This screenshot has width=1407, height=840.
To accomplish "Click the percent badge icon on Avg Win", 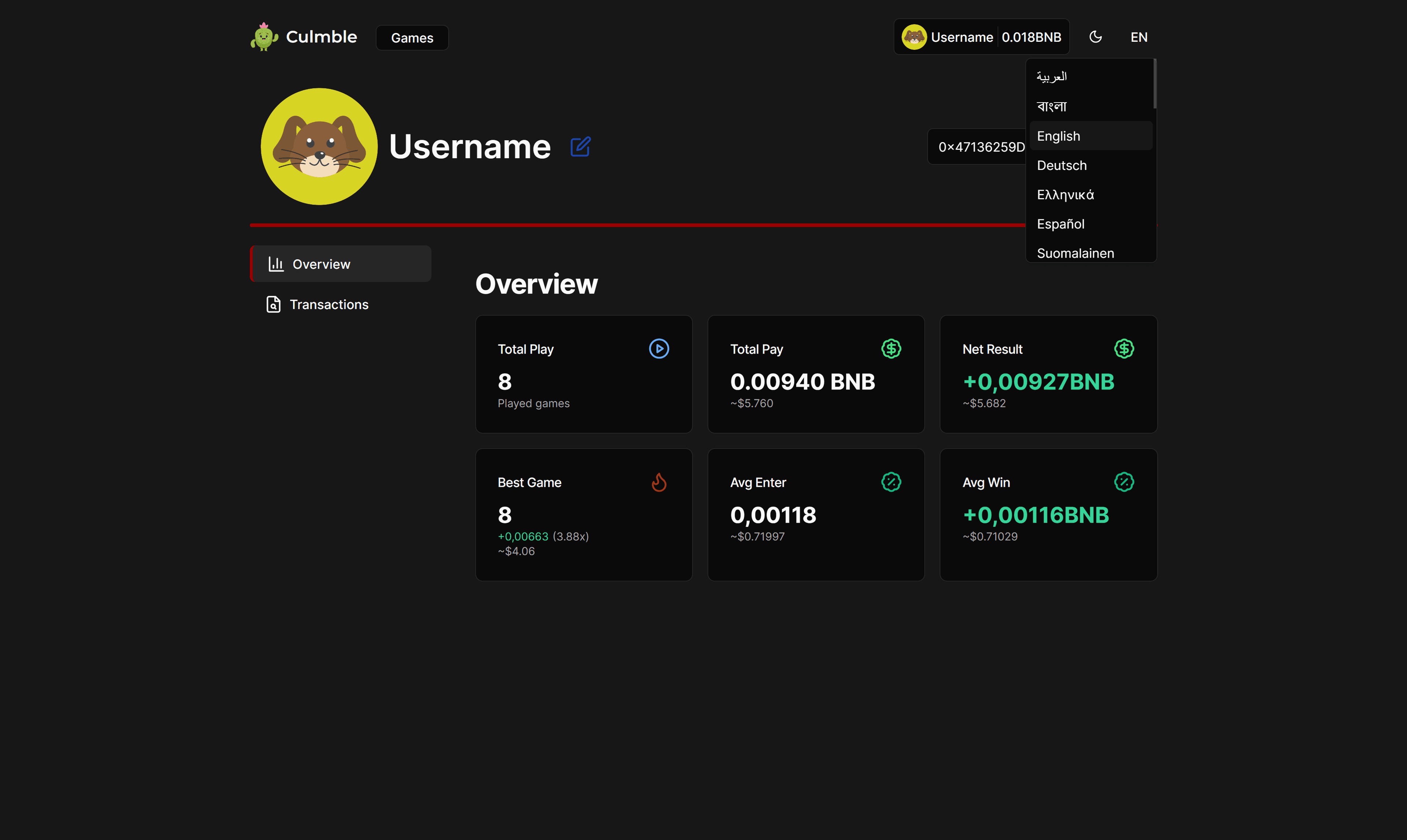I will [1123, 482].
